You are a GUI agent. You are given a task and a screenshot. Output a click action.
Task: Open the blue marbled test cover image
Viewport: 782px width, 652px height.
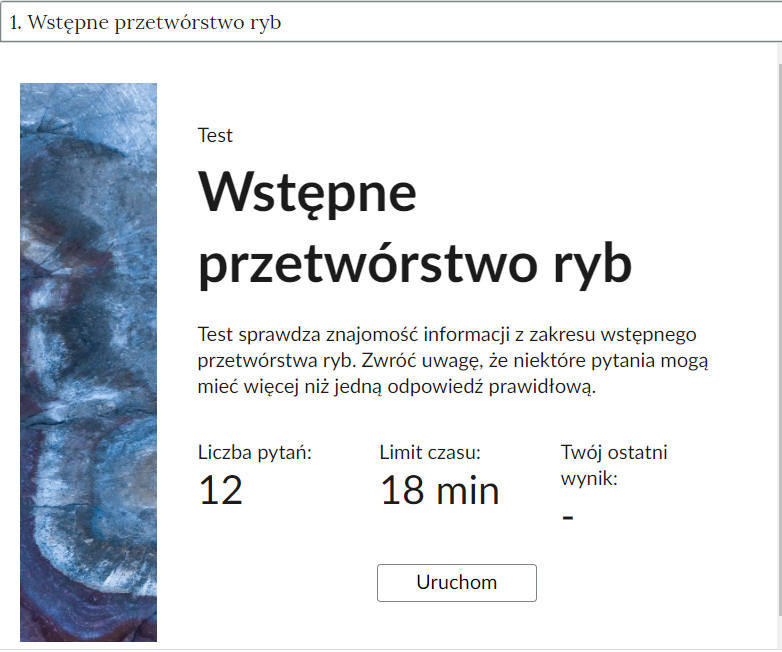(88, 362)
